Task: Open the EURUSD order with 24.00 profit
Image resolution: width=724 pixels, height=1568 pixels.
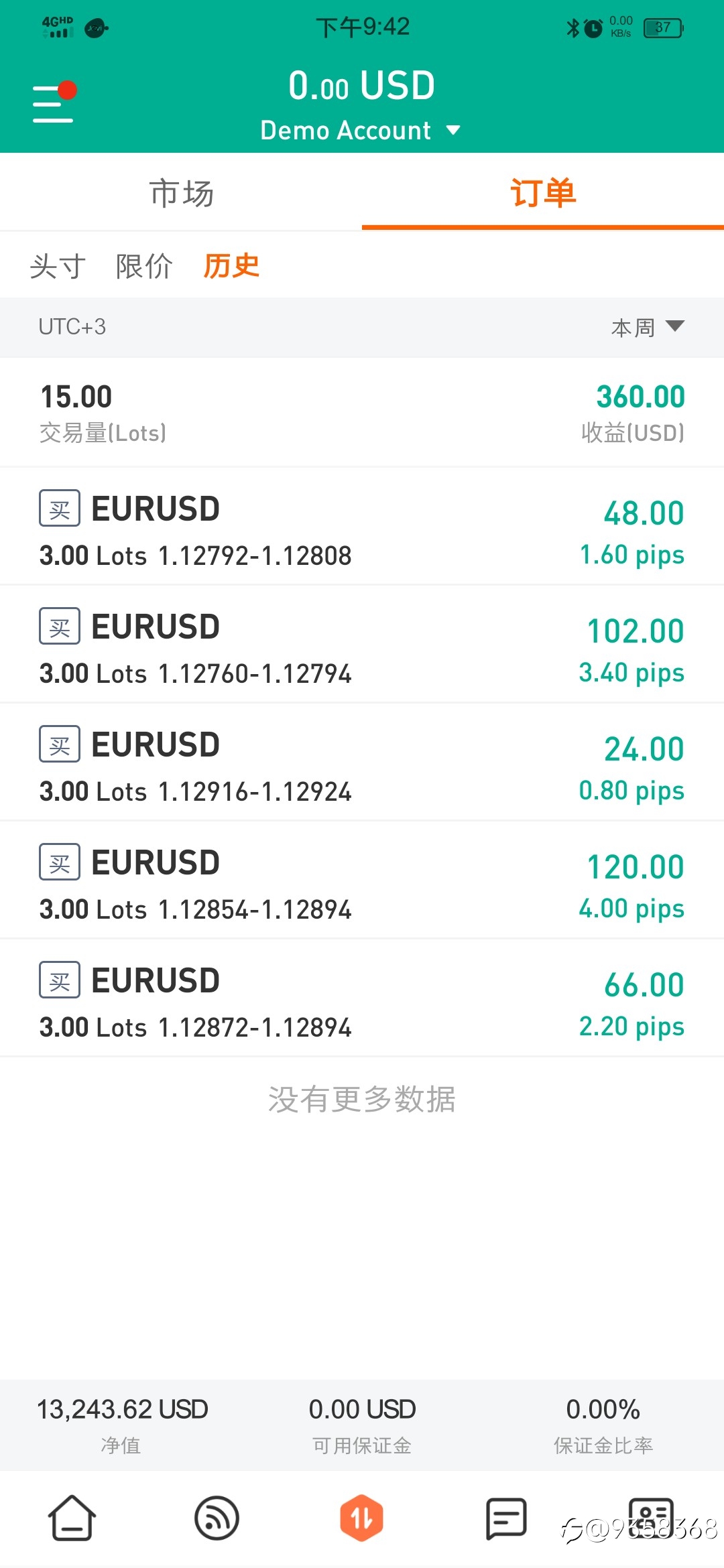Action: (362, 763)
